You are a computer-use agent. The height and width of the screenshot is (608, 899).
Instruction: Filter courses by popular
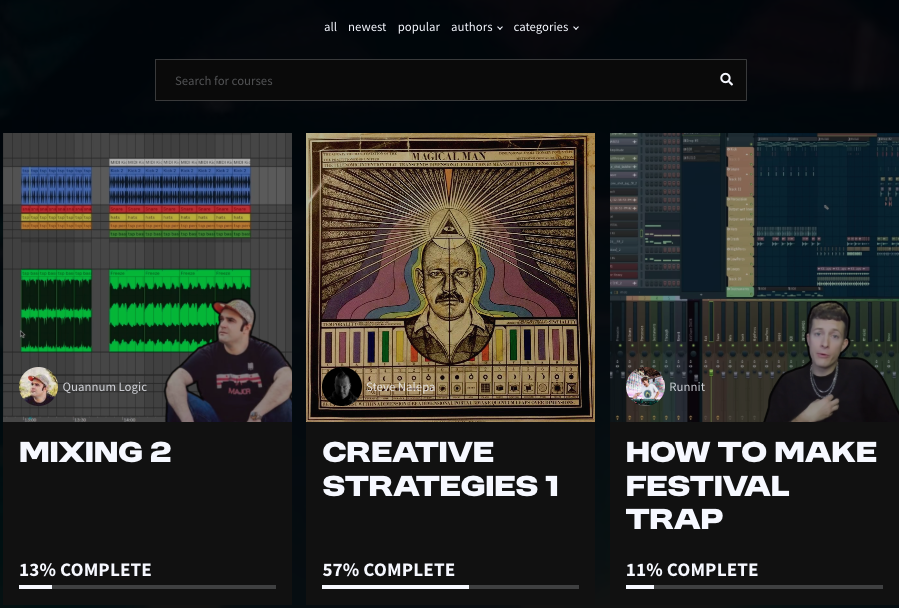[x=419, y=27]
